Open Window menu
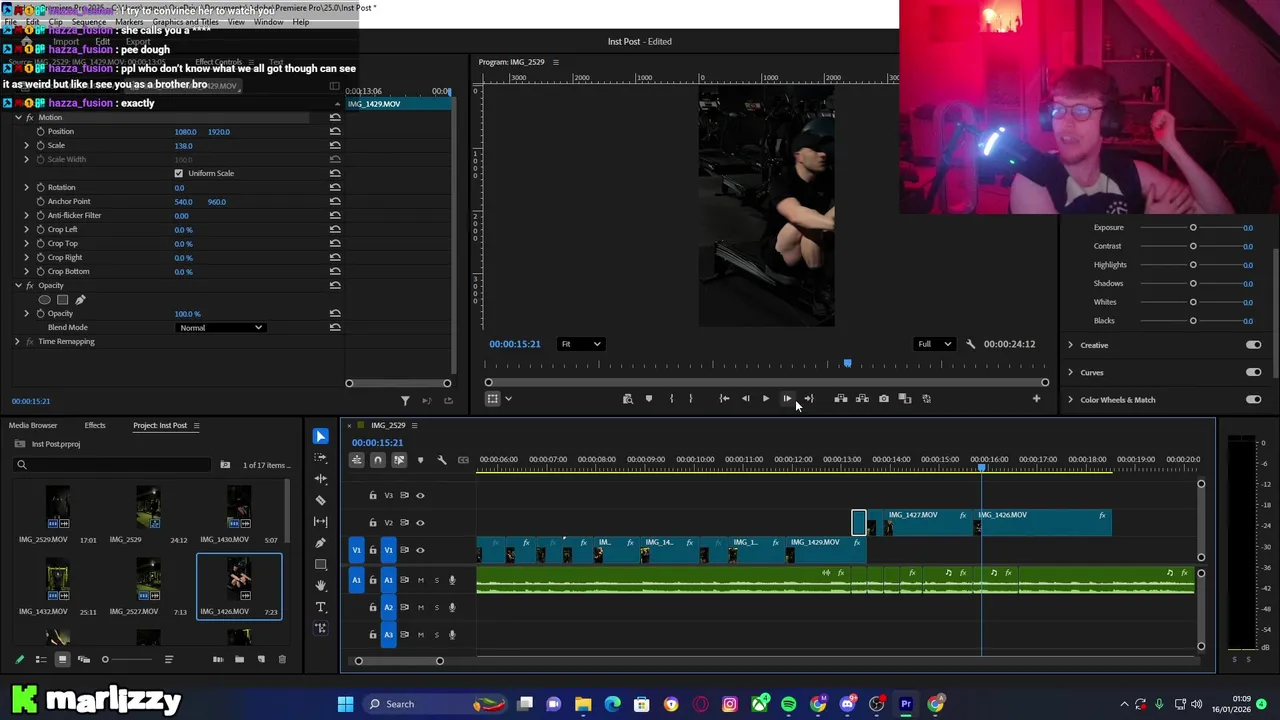Image resolution: width=1280 pixels, height=720 pixels. coord(268,22)
